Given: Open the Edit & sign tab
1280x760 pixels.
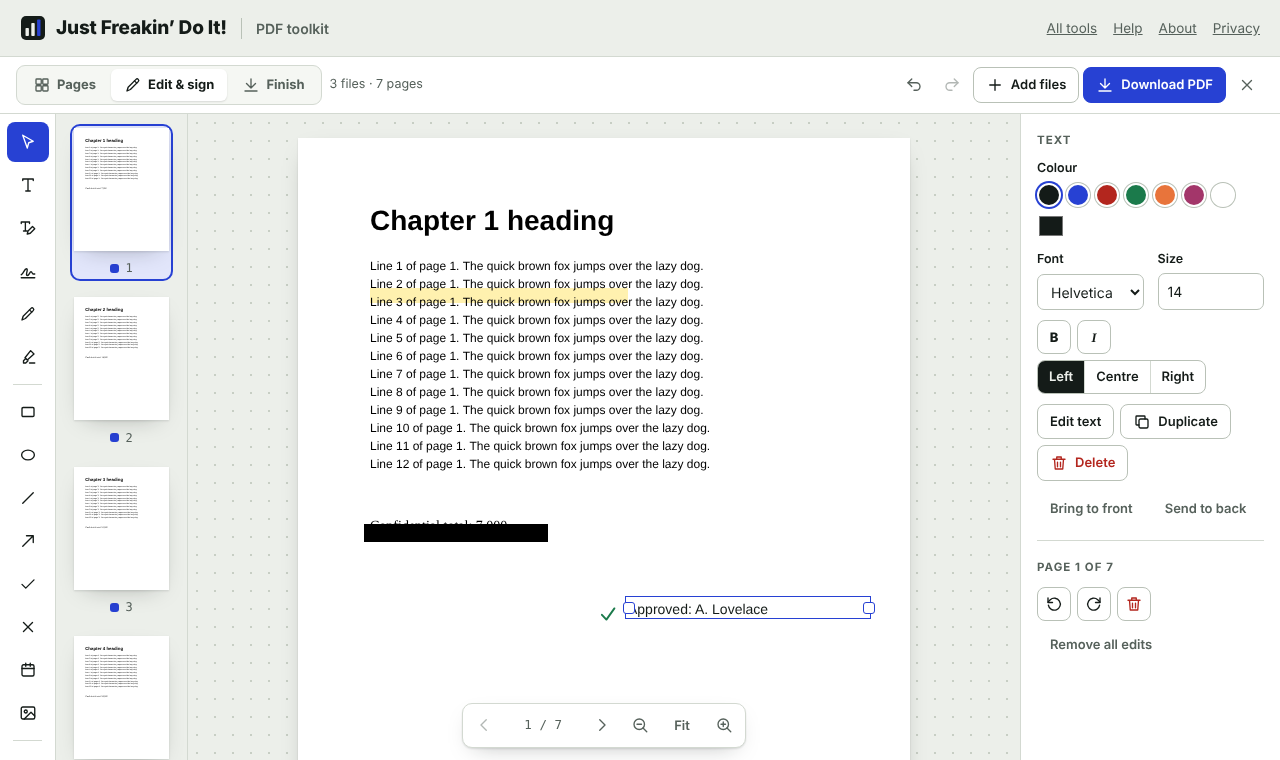Looking at the screenshot, I should click(170, 85).
